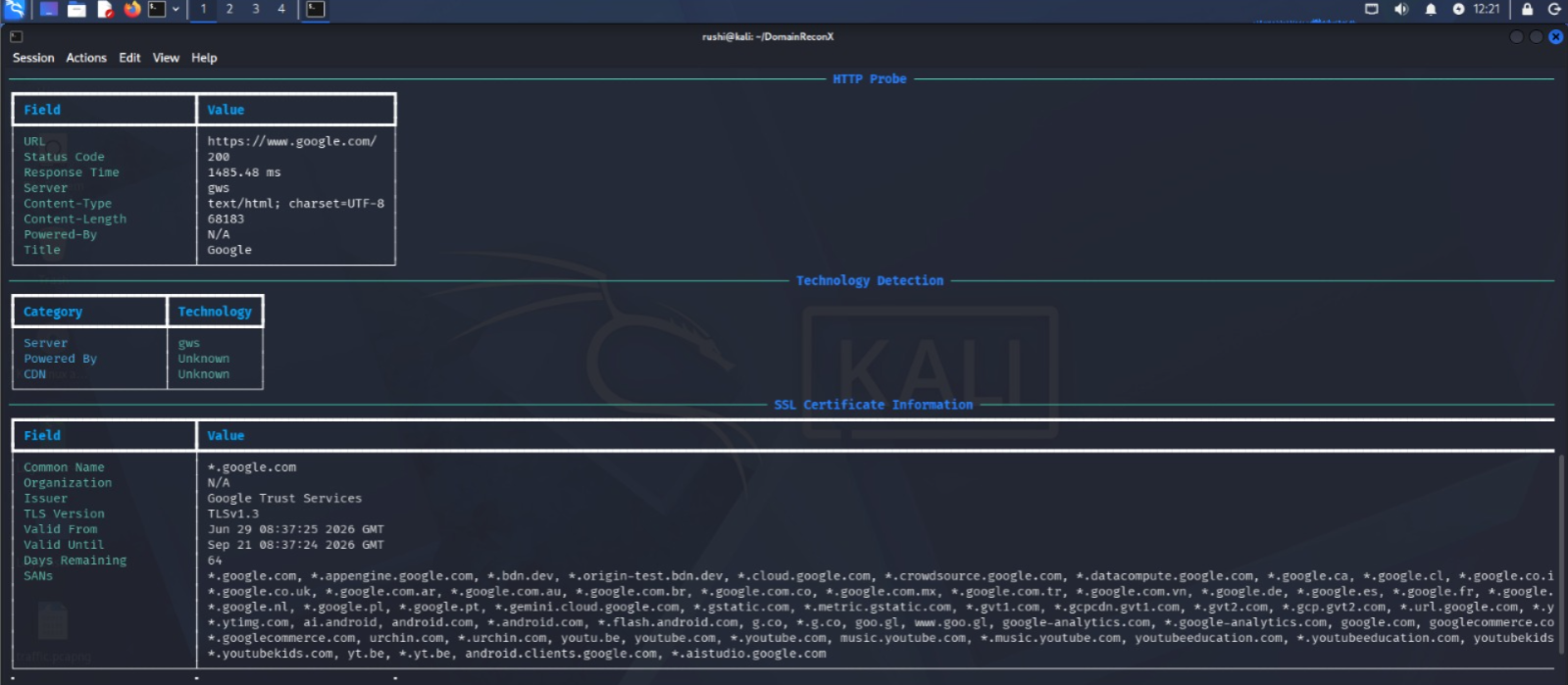Click "*.appengine.google.com" in the SANs list
The width and height of the screenshot is (1568, 685).
click(x=392, y=576)
